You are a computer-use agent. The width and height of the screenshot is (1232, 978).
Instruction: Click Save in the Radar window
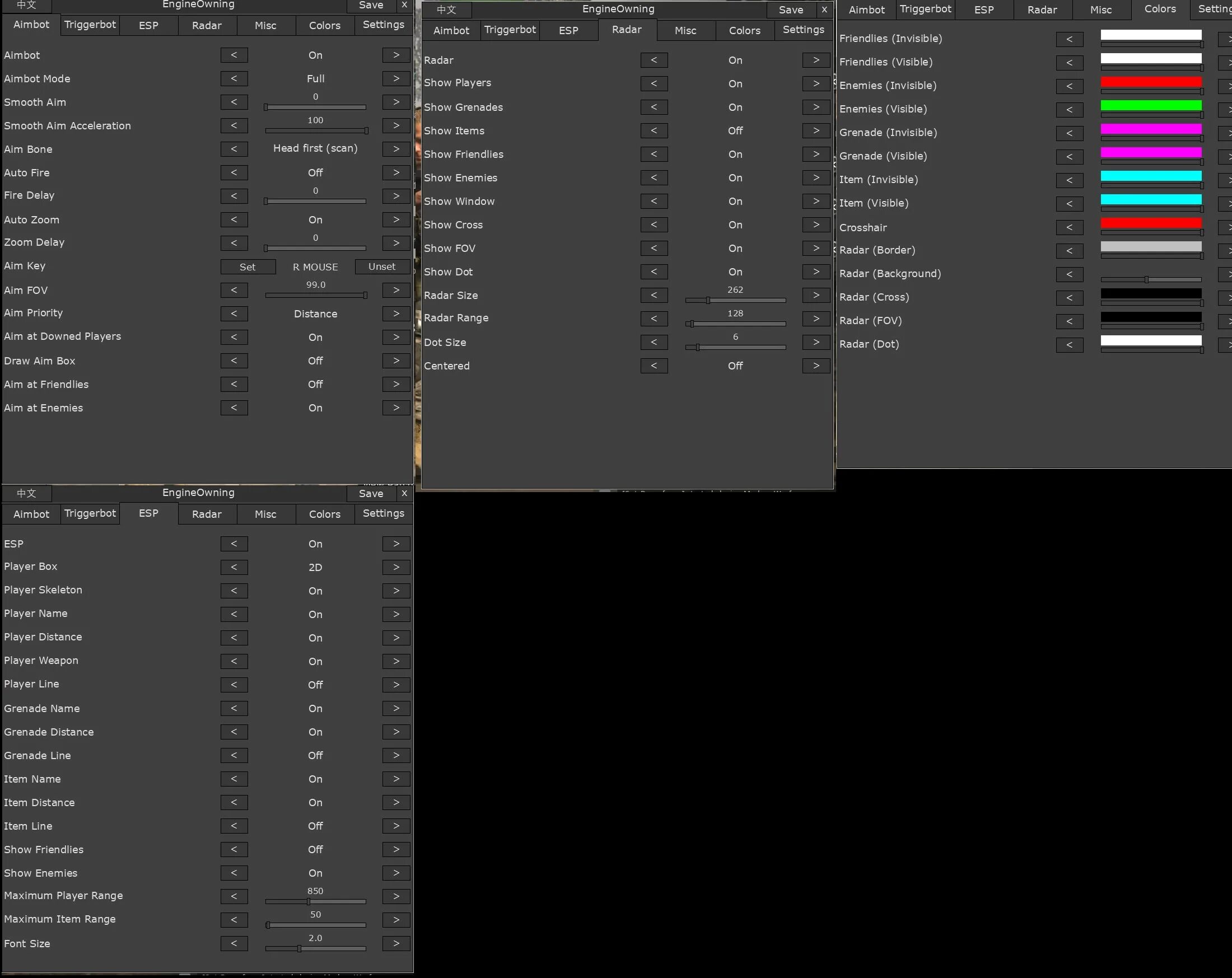[x=791, y=10]
